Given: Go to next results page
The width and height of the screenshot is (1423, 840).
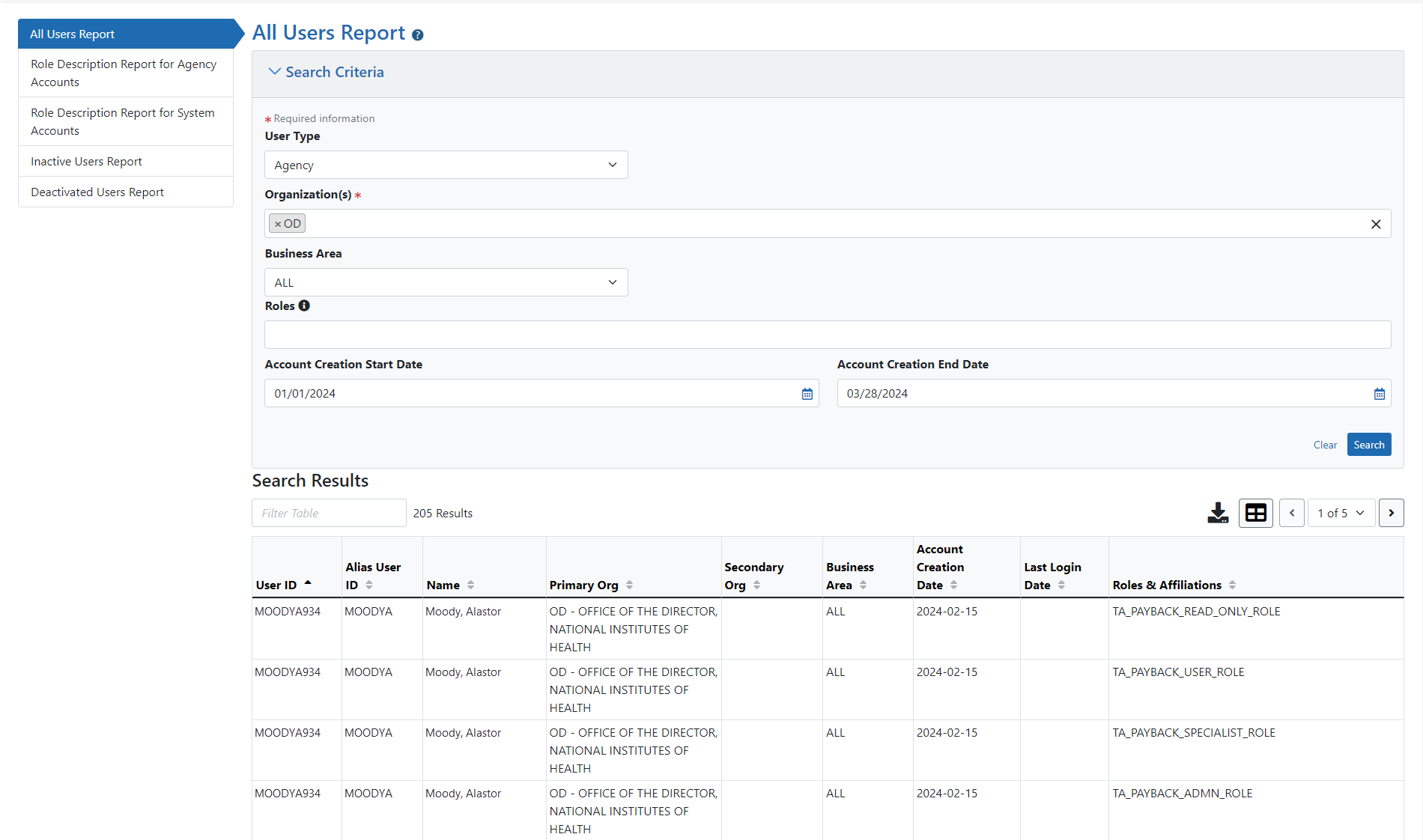Looking at the screenshot, I should coord(1392,513).
